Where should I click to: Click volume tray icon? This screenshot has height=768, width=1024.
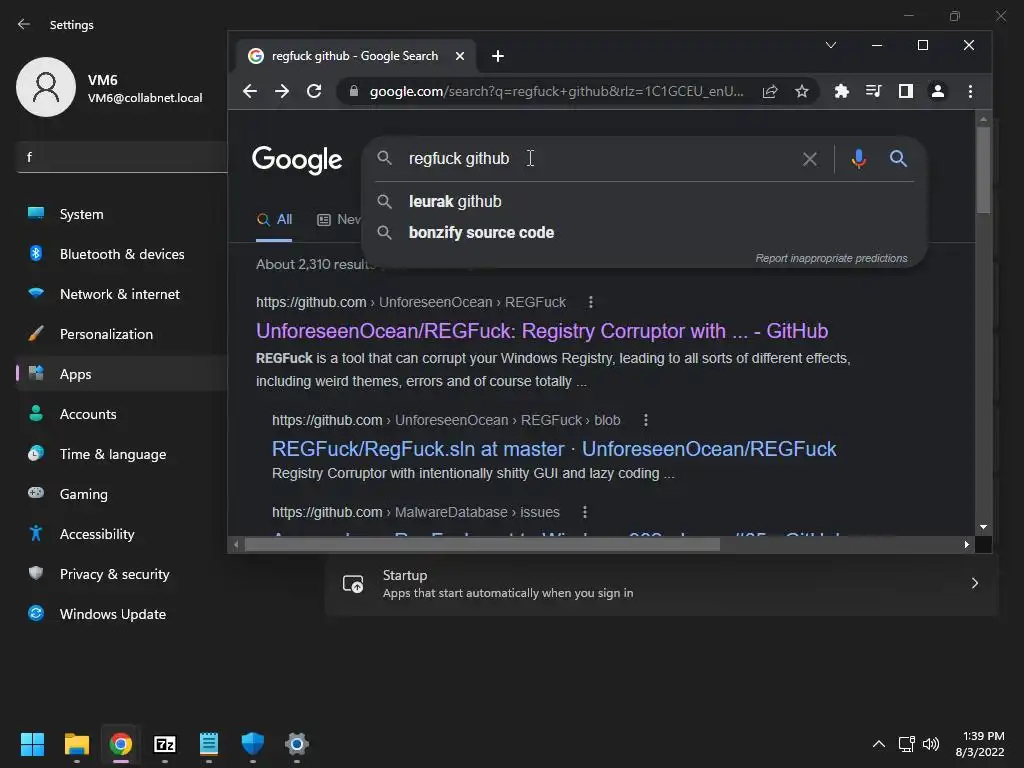tap(931, 744)
